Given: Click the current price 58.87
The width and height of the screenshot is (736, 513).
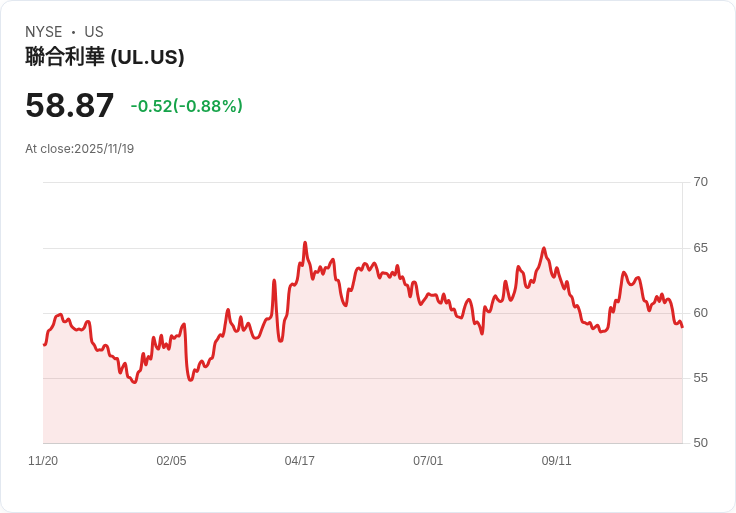Looking at the screenshot, I should pyautogui.click(x=69, y=105).
